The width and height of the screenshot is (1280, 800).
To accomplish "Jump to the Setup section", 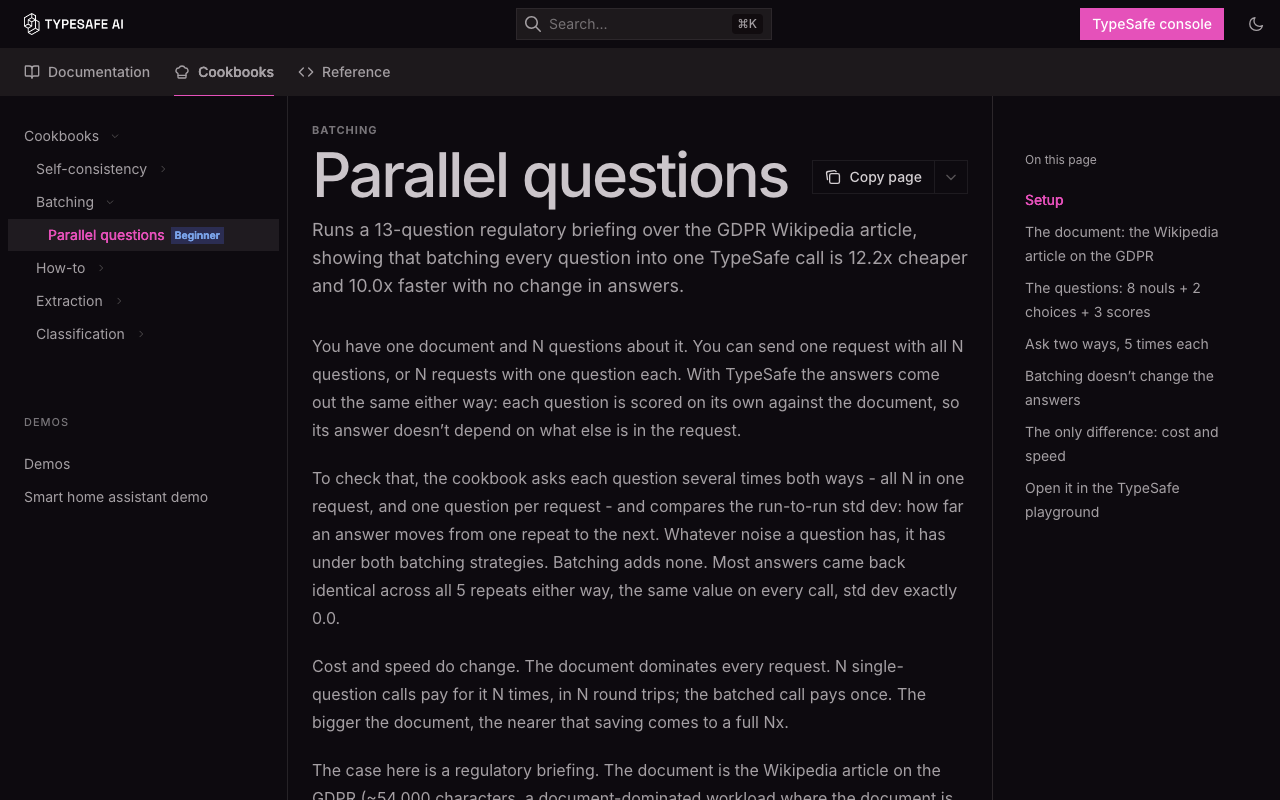I will [x=1044, y=200].
